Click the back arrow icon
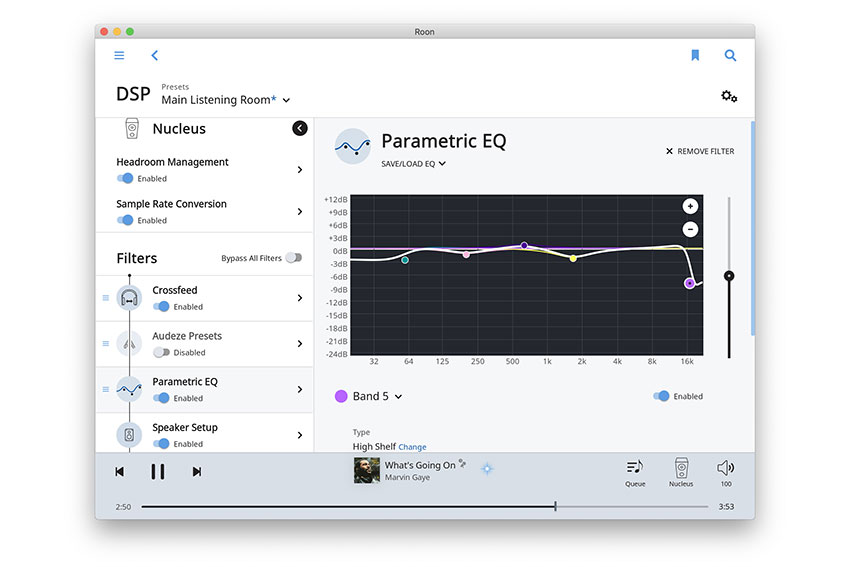 154,56
